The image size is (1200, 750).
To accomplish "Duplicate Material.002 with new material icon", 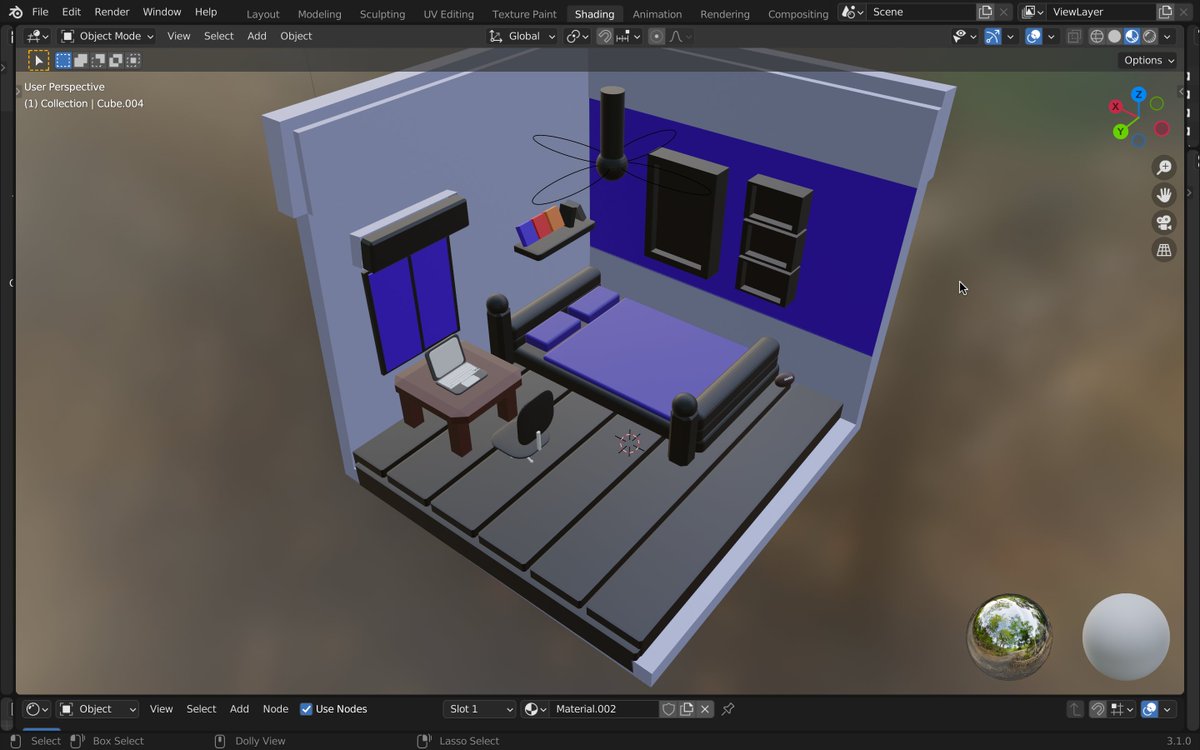I will point(687,709).
